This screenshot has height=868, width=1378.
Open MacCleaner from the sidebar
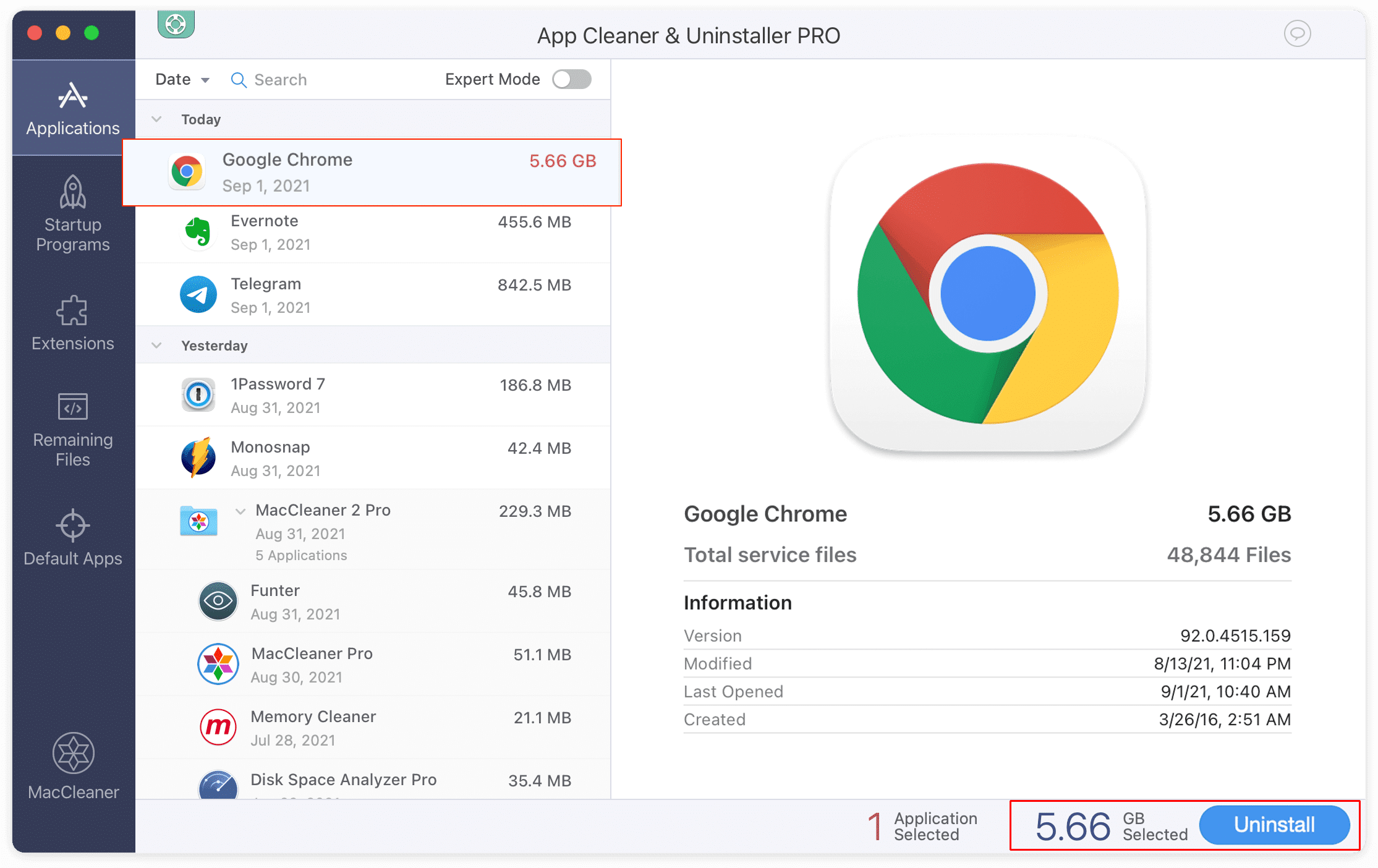pos(73,767)
